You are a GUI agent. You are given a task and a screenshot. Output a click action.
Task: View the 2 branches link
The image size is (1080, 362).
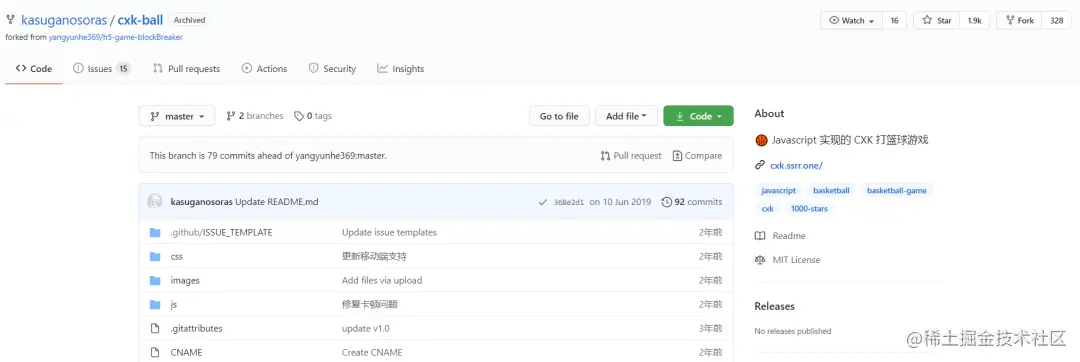coord(255,116)
